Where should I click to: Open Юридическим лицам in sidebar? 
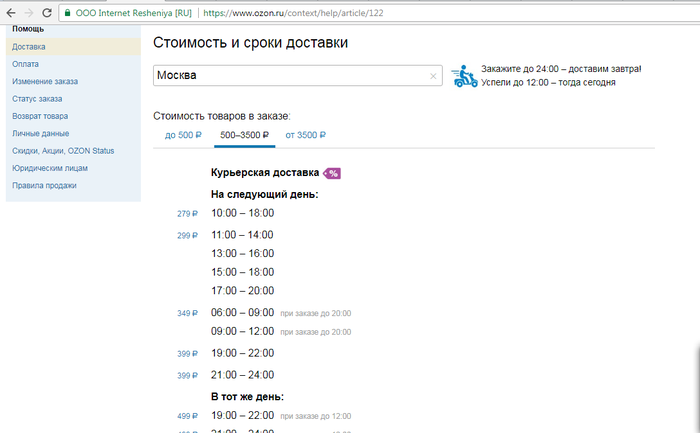(x=50, y=169)
